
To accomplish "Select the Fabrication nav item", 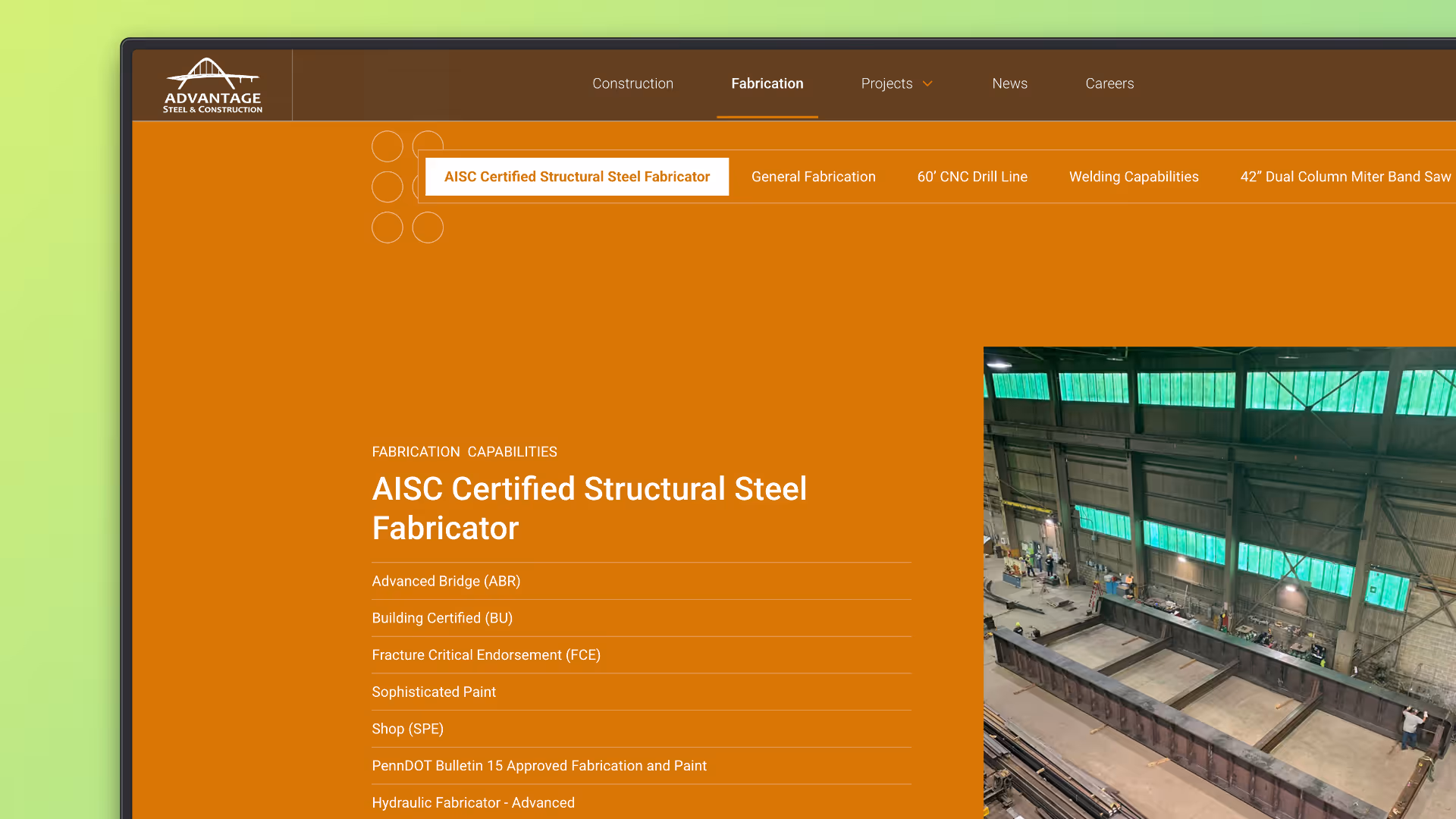I will pyautogui.click(x=767, y=83).
